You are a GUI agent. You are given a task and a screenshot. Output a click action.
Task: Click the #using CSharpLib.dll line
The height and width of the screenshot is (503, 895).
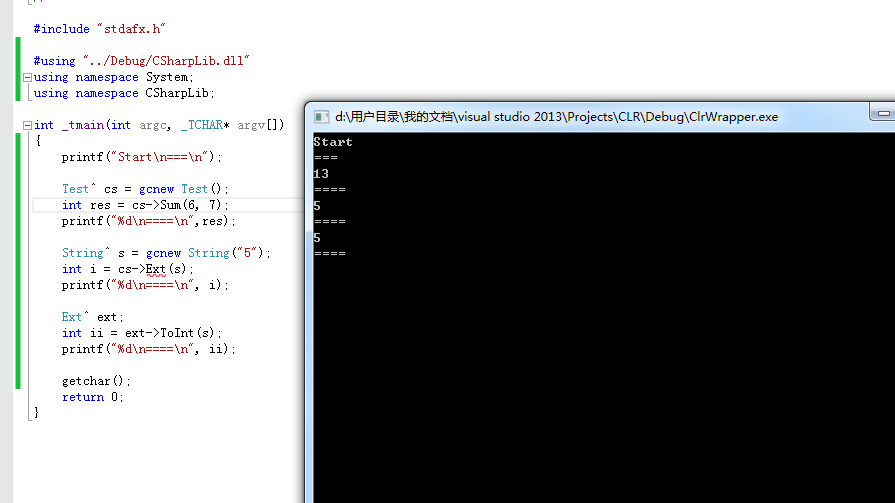point(142,61)
